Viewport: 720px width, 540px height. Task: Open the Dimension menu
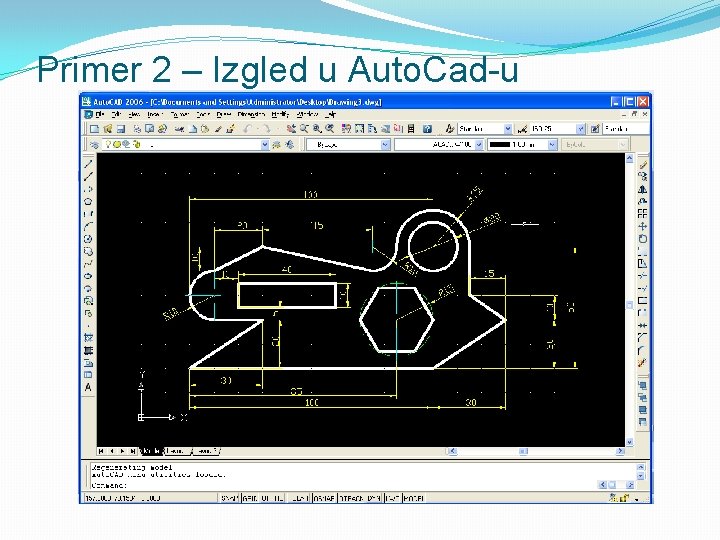click(x=251, y=114)
